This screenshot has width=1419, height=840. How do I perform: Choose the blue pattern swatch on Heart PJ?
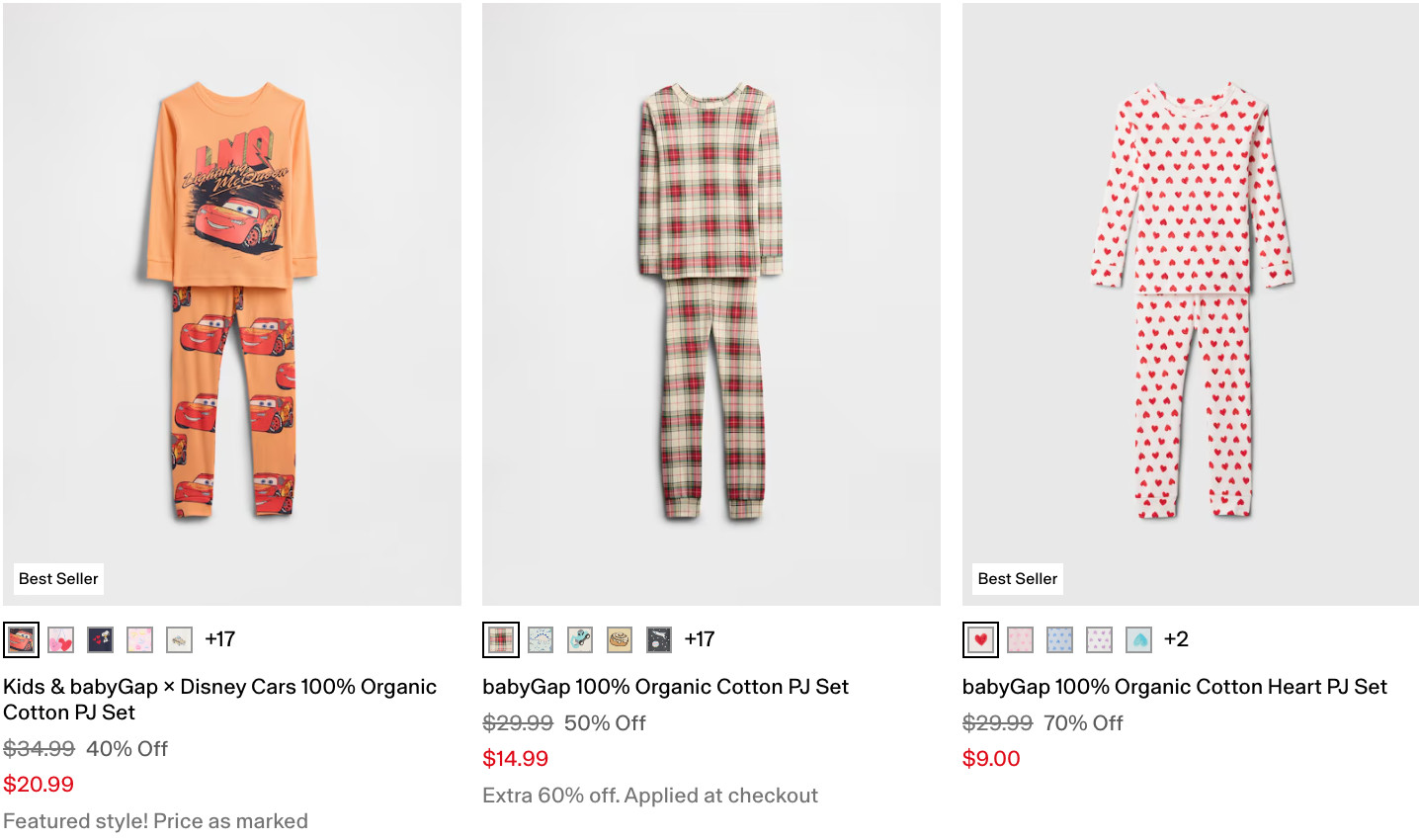pos(1059,639)
